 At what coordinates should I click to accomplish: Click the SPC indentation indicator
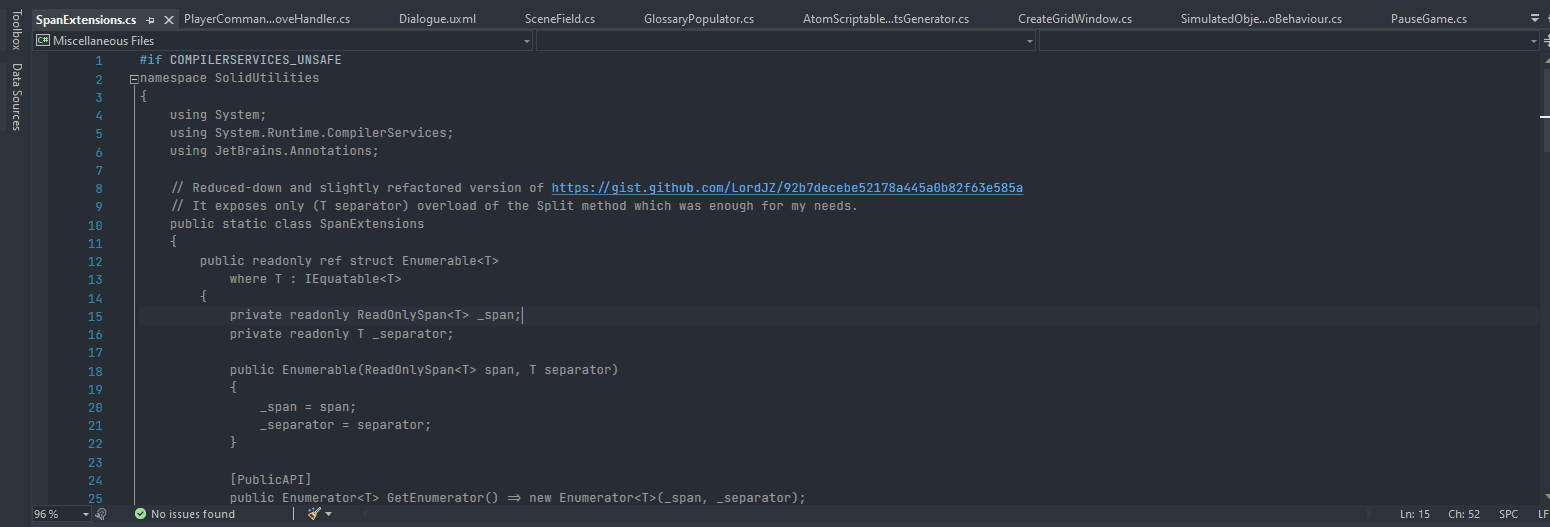[1508, 514]
